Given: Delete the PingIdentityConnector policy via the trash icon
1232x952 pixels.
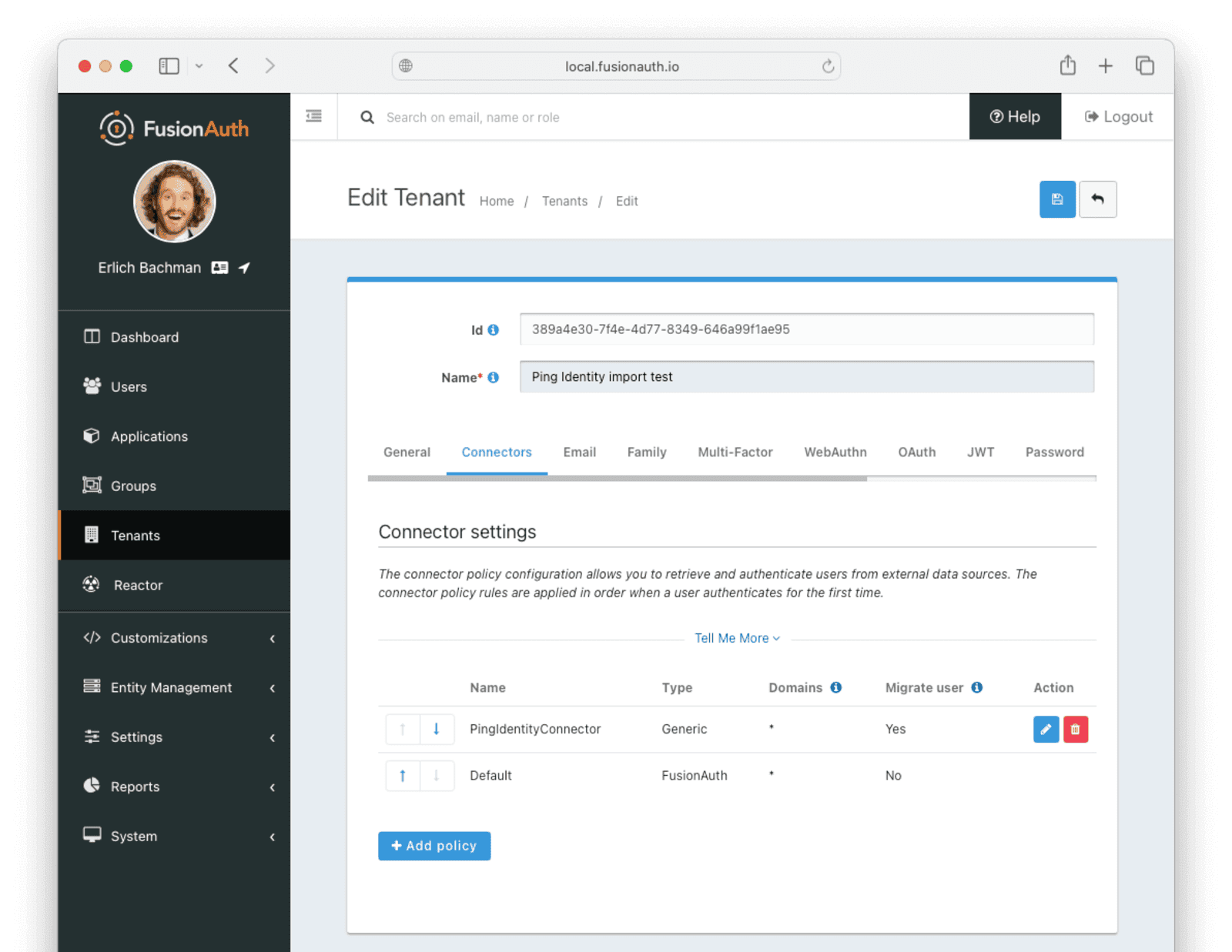Looking at the screenshot, I should 1076,729.
